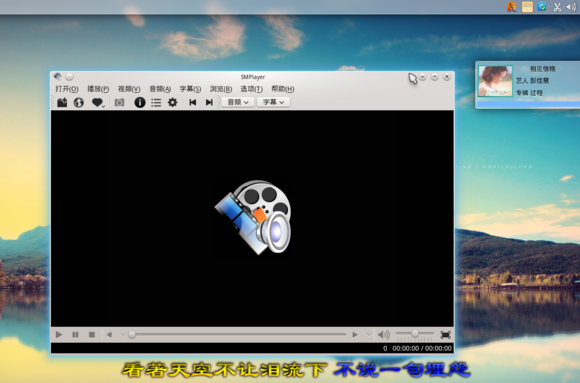Minimize the SMPlayer window with the chevron-down button

pyautogui.click(x=422, y=77)
